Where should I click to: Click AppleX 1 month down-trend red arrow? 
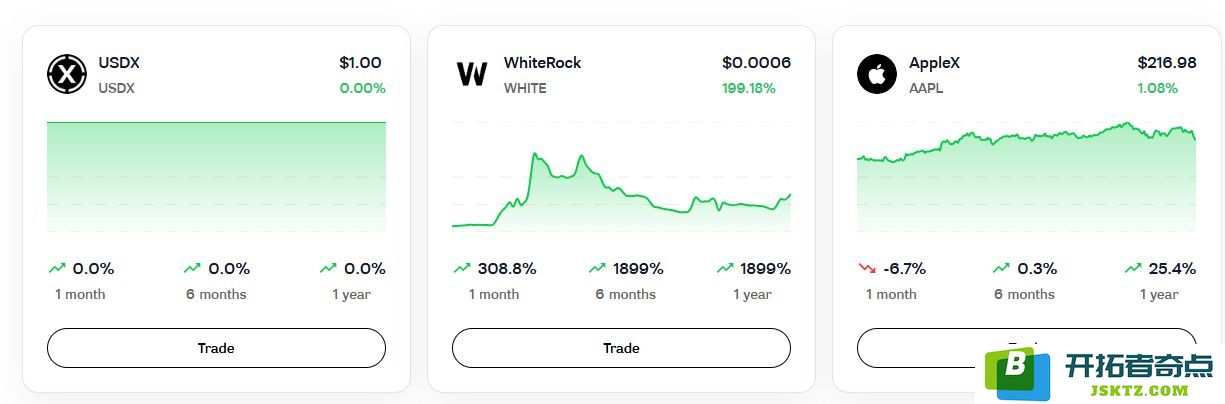coord(866,268)
